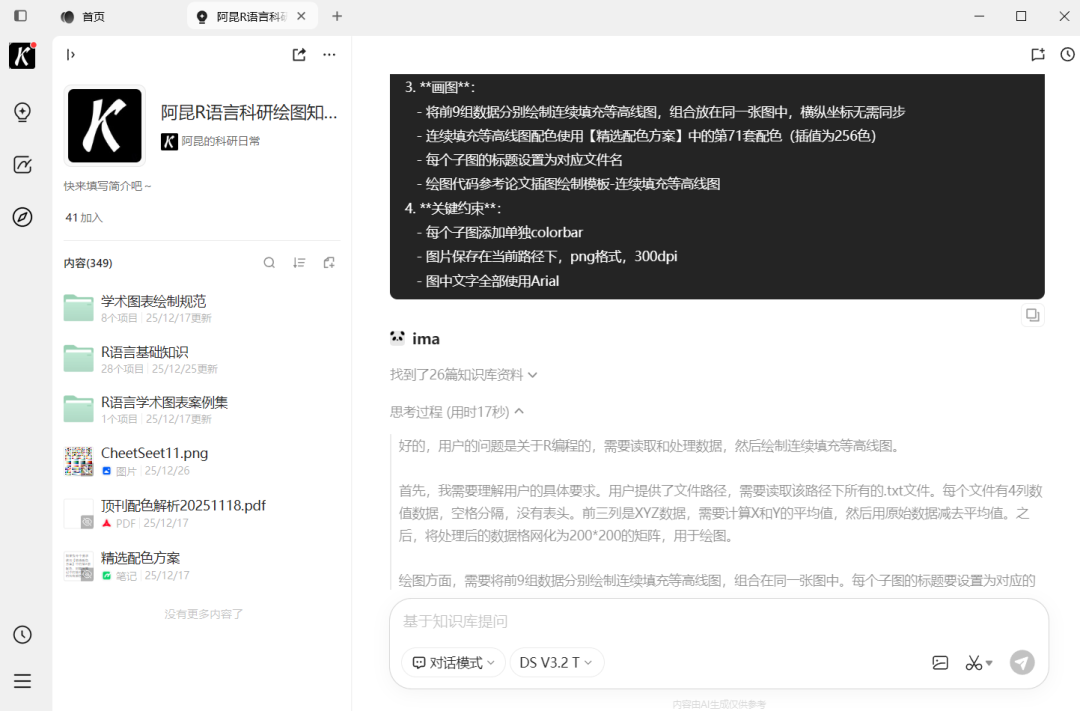Click the black K avatar in left sidebar
Viewport: 1080px width, 711px height.
(22, 56)
